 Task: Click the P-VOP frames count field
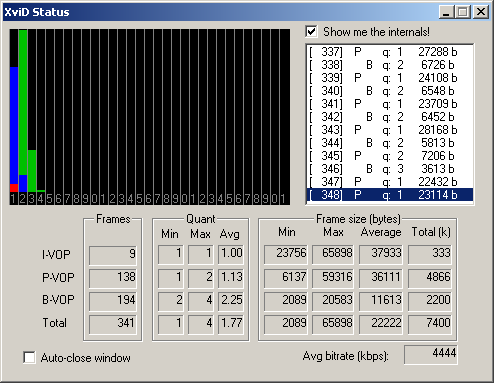[113, 278]
